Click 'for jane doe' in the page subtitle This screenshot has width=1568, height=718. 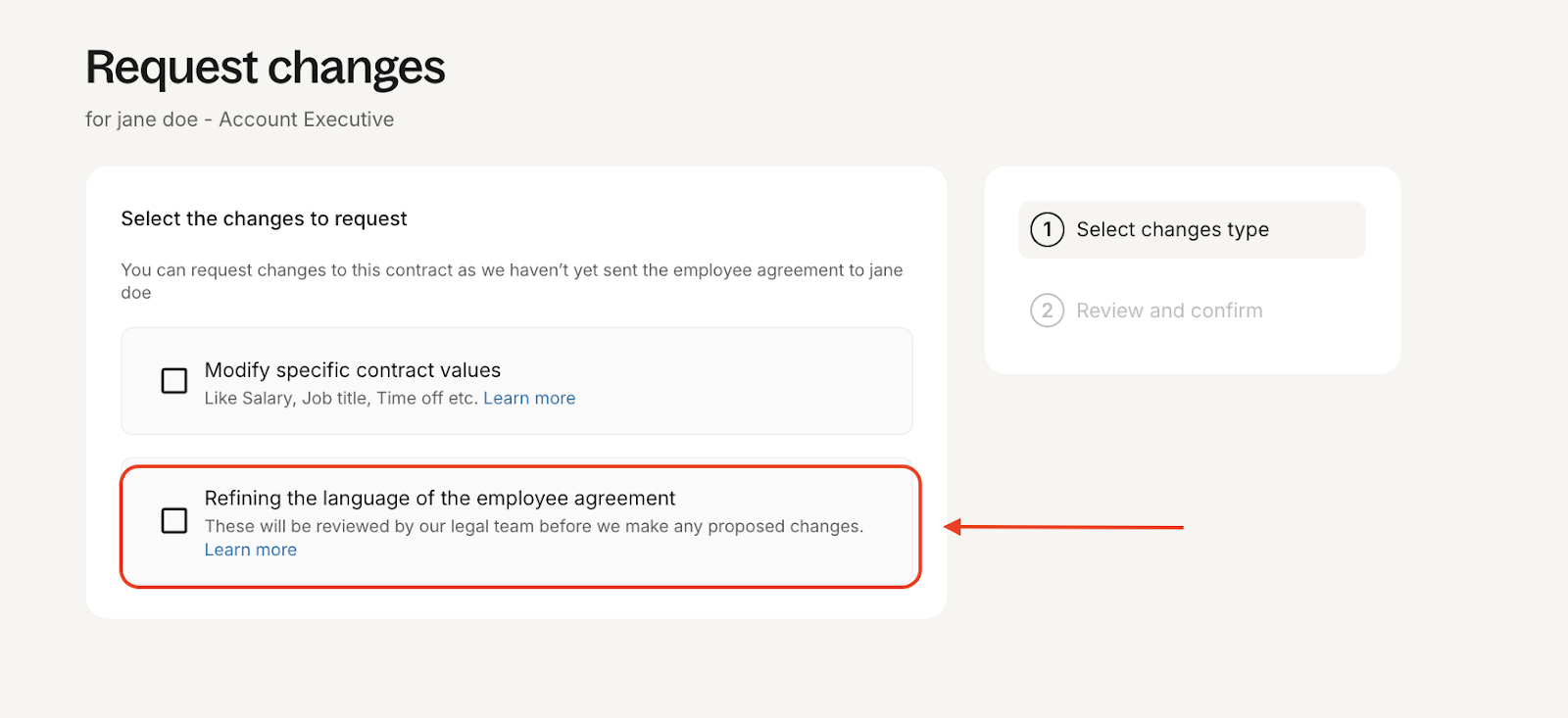point(142,120)
